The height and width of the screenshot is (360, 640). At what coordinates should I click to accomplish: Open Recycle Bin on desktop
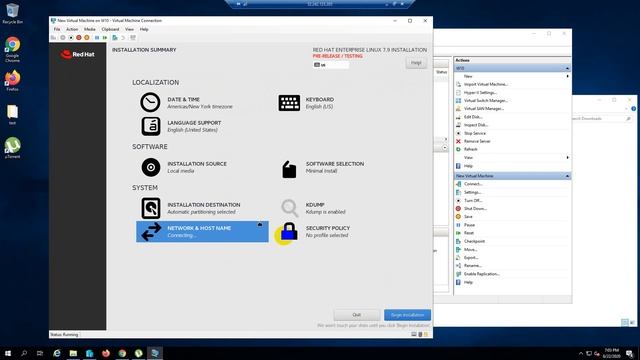click(x=12, y=14)
